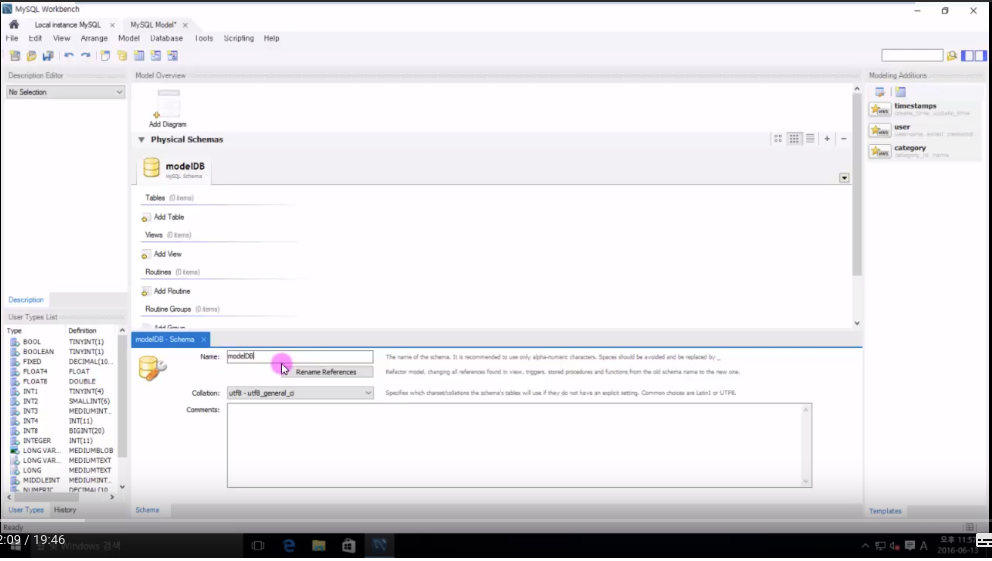Open the schema tabs dropdown arrow
Image resolution: width=992 pixels, height=561 pixels.
[844, 178]
